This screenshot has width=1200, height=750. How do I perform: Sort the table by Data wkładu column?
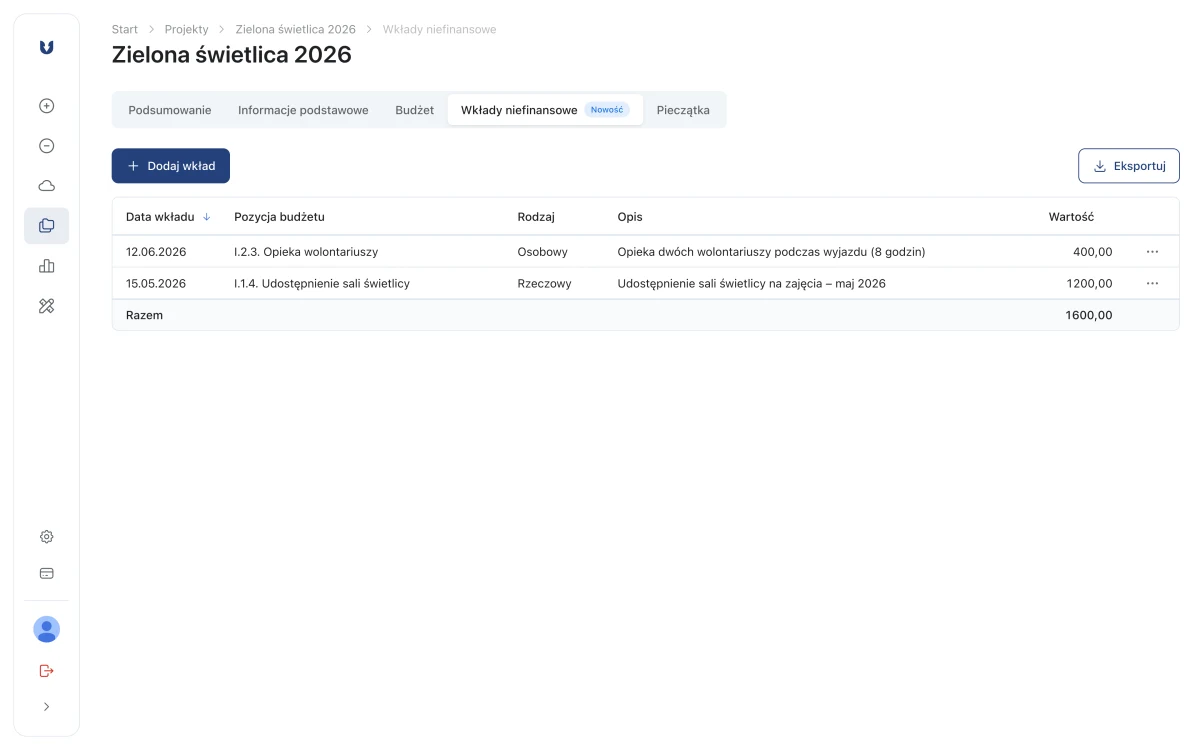click(168, 217)
